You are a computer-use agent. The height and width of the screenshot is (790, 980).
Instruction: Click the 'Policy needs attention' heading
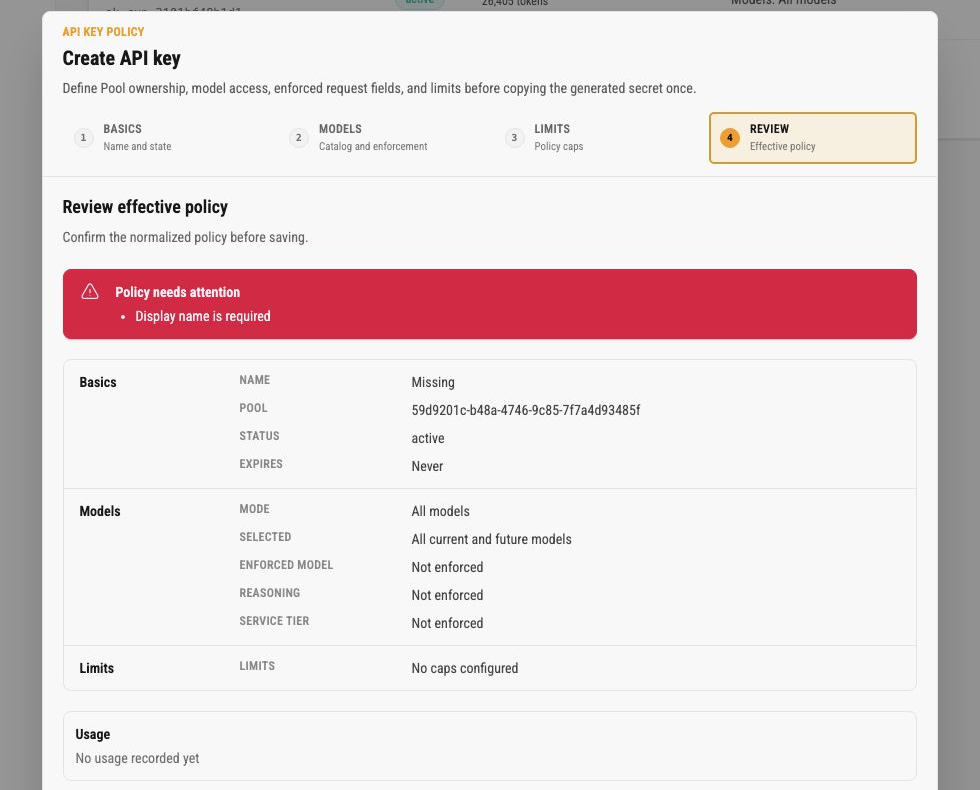(178, 292)
